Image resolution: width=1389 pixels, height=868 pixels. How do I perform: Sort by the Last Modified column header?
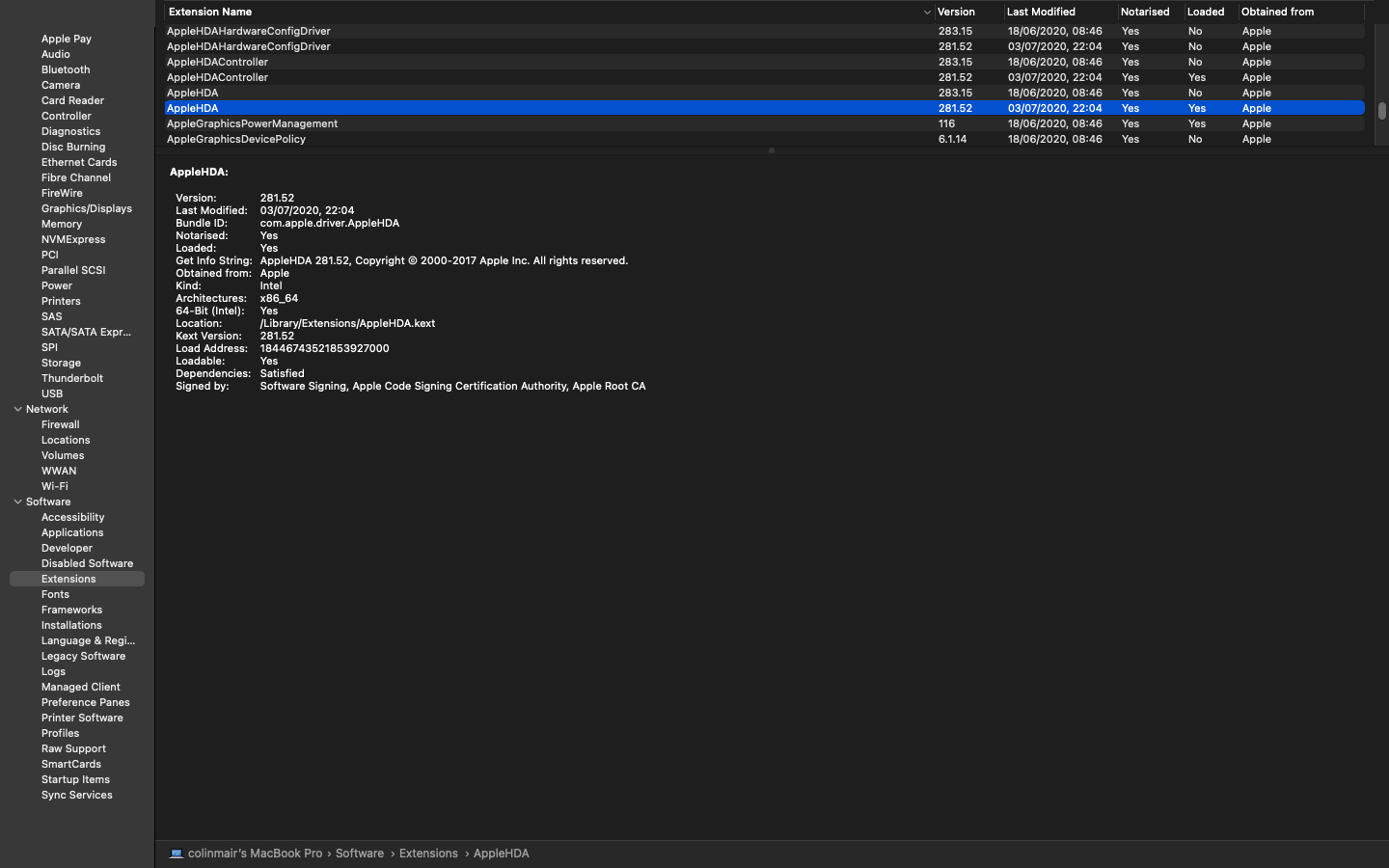pyautogui.click(x=1060, y=12)
